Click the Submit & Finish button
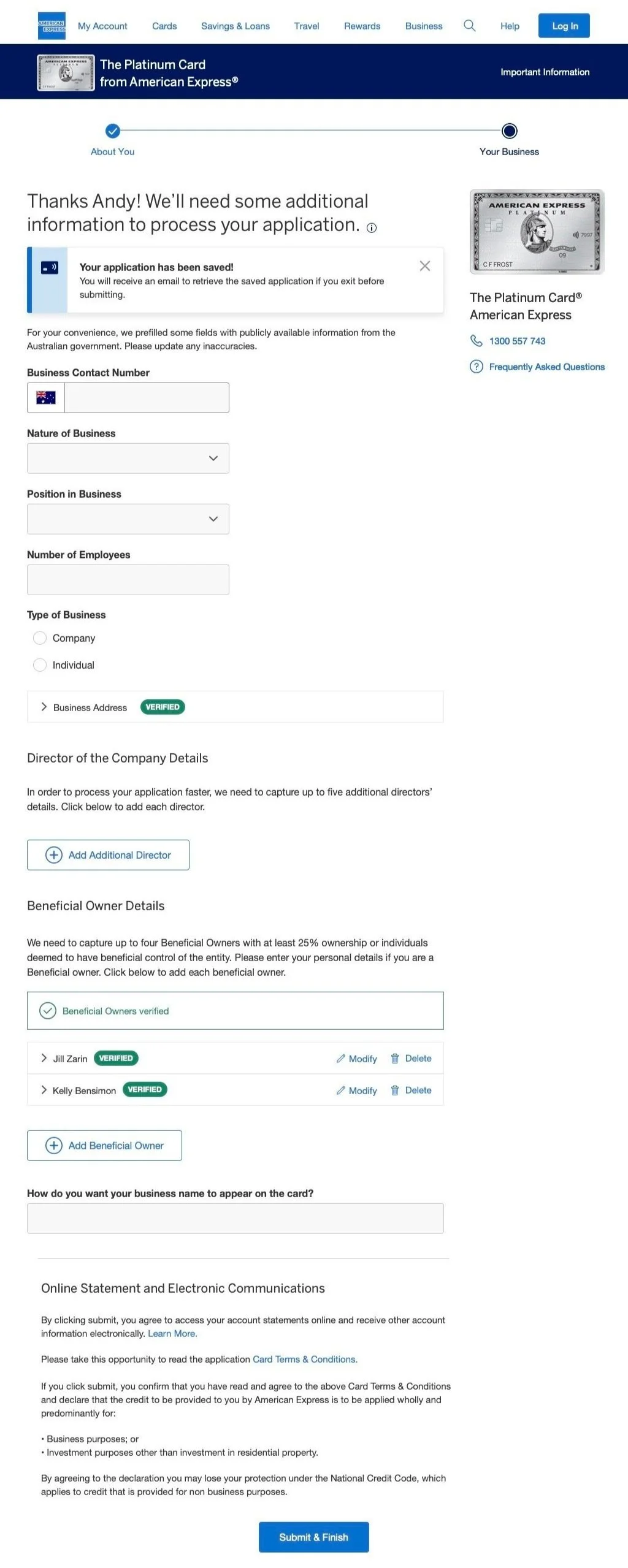This screenshot has width=628, height=1568. click(x=314, y=1537)
